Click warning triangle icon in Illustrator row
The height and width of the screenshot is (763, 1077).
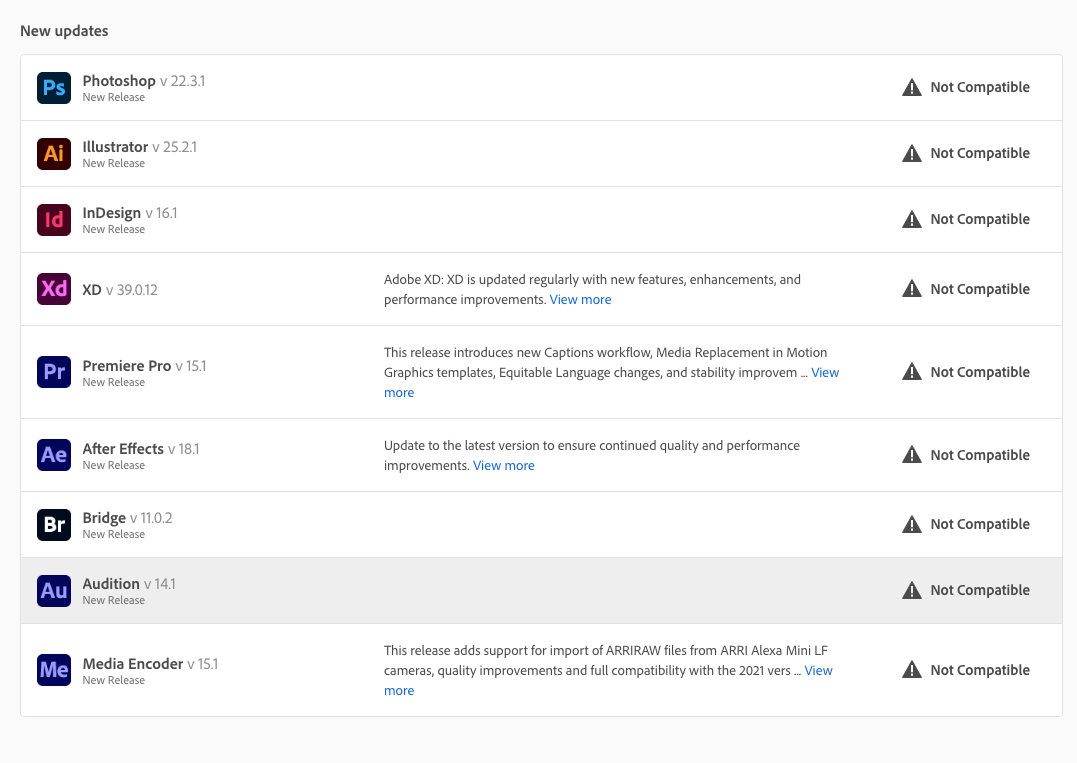pyautogui.click(x=911, y=153)
